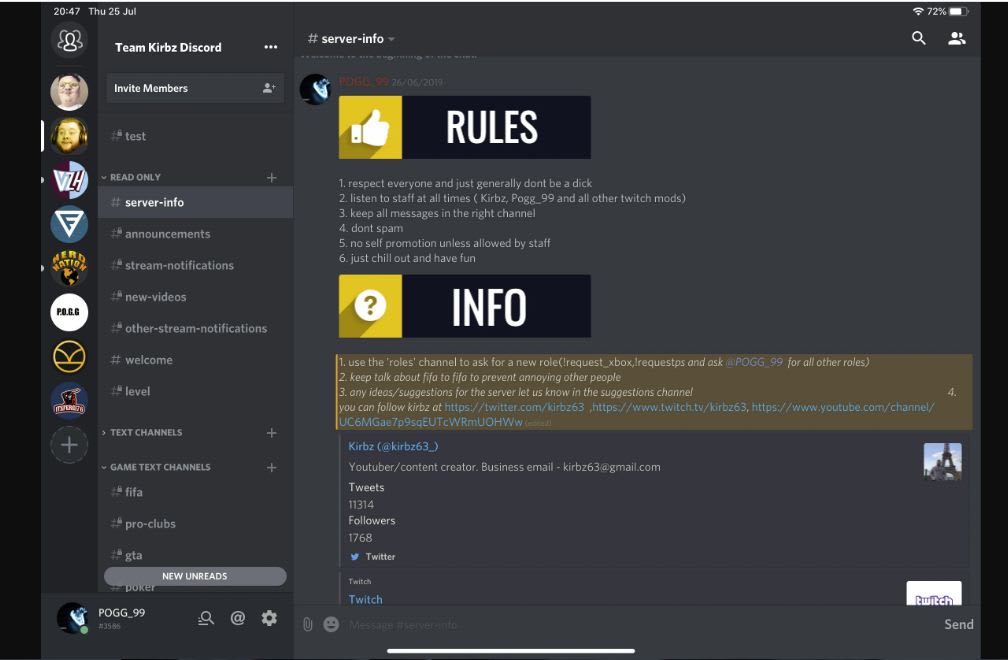This screenshot has height=660, width=1008.
Task: Open the Twitch logo embed thumbnail
Action: coord(933,593)
